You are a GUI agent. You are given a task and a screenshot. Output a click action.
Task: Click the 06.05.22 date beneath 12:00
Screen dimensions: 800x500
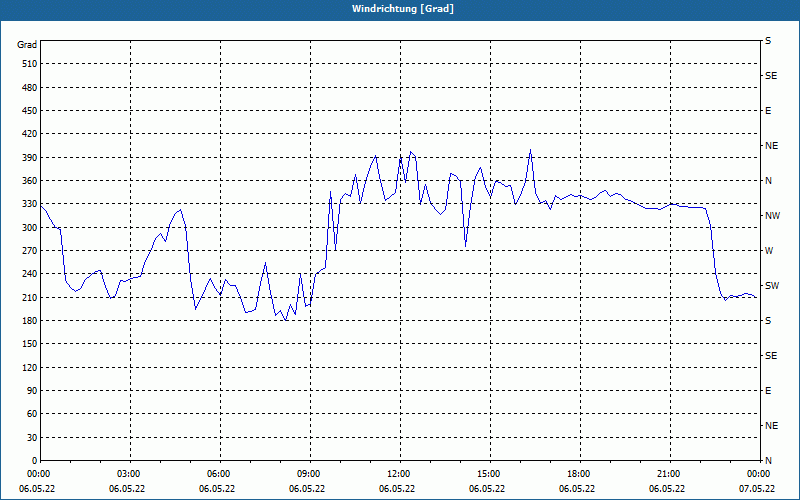click(397, 489)
